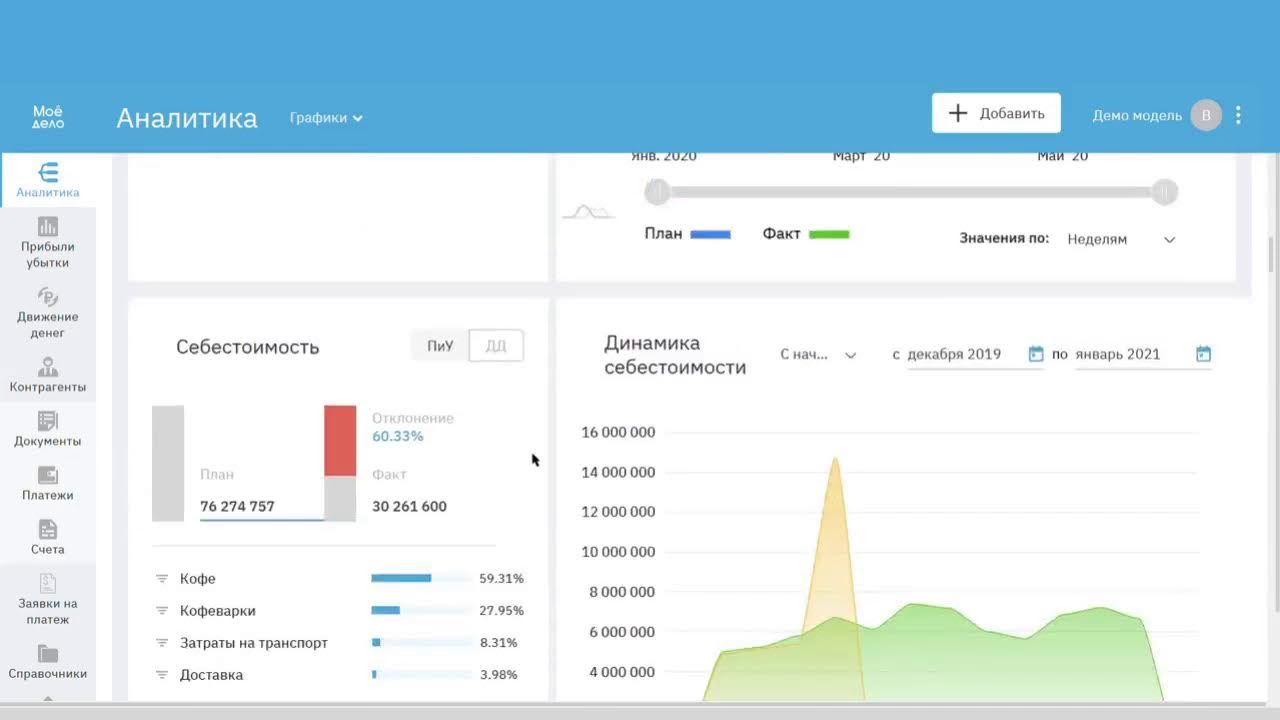1280x720 pixels.
Task: Open Движение денег in the sidebar
Action: (x=48, y=313)
